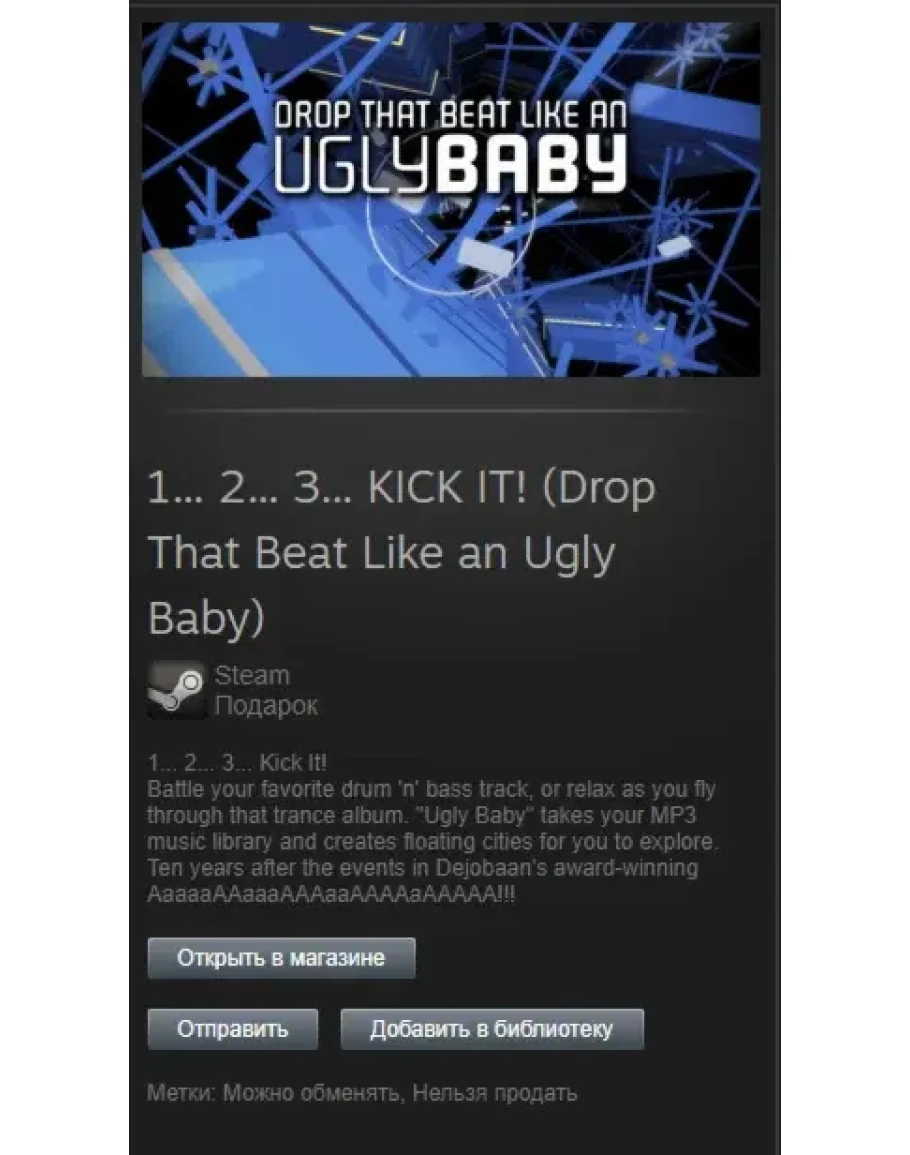The width and height of the screenshot is (910, 1155).
Task: Click the 'Можно обменять' tag
Action: click(313, 1092)
